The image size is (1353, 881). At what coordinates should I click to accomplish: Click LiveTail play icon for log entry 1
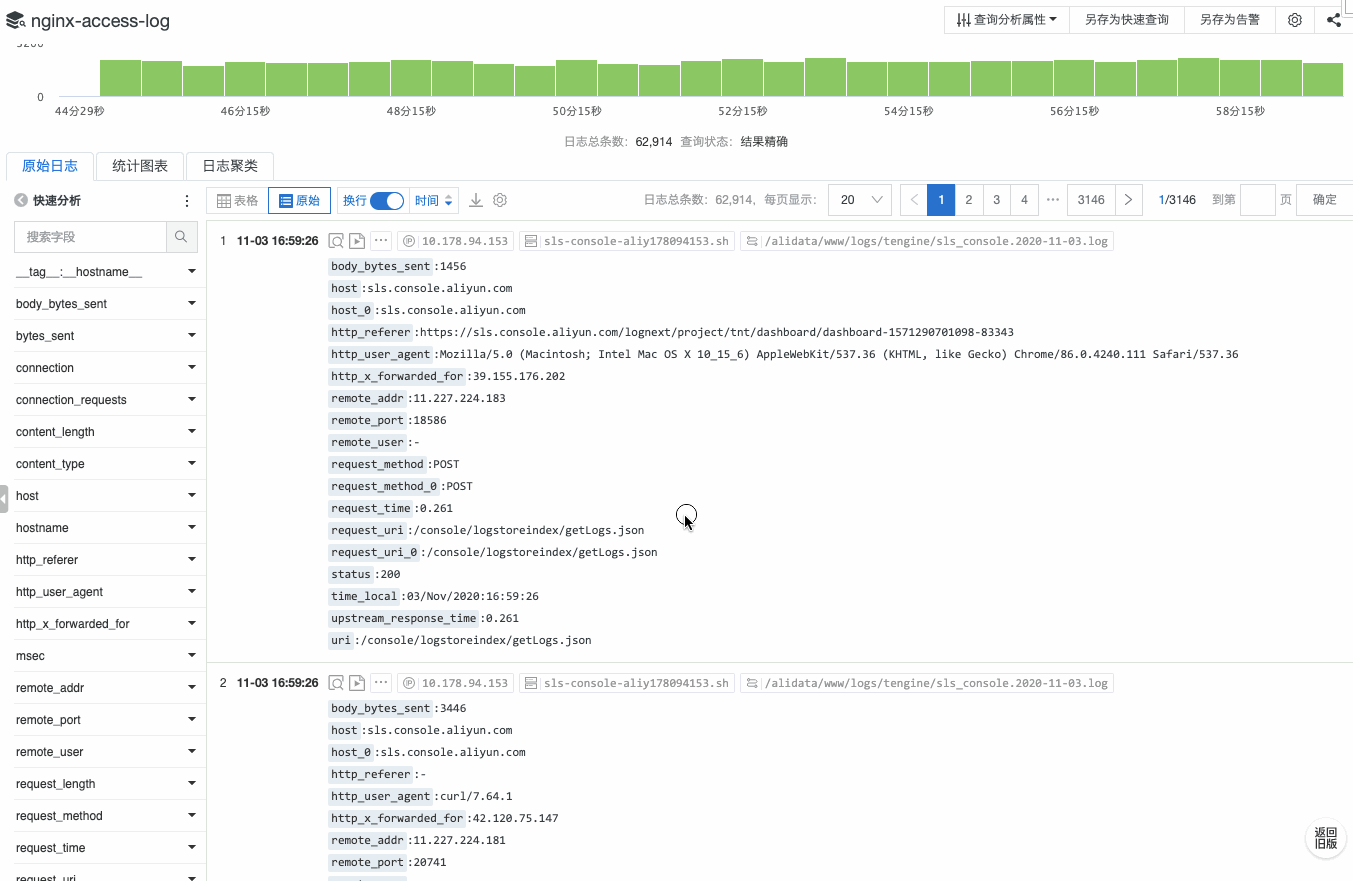point(356,241)
